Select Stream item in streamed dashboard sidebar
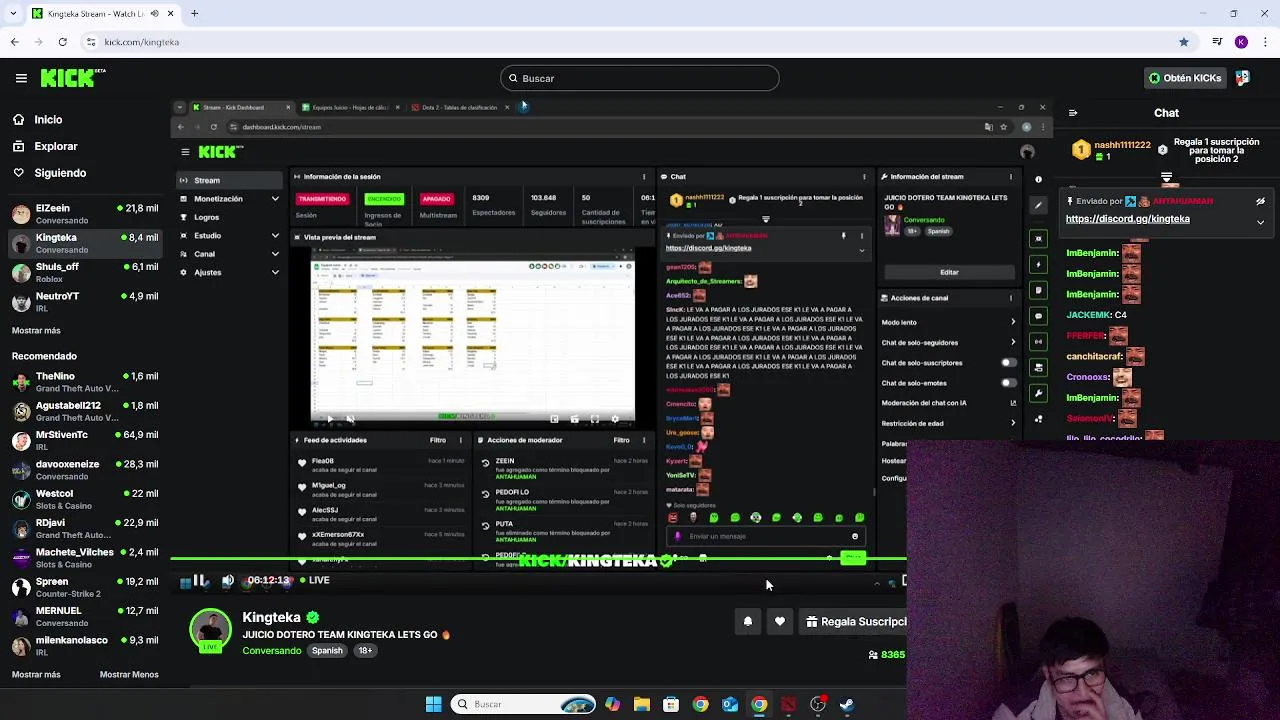The image size is (1280, 720). 229,180
